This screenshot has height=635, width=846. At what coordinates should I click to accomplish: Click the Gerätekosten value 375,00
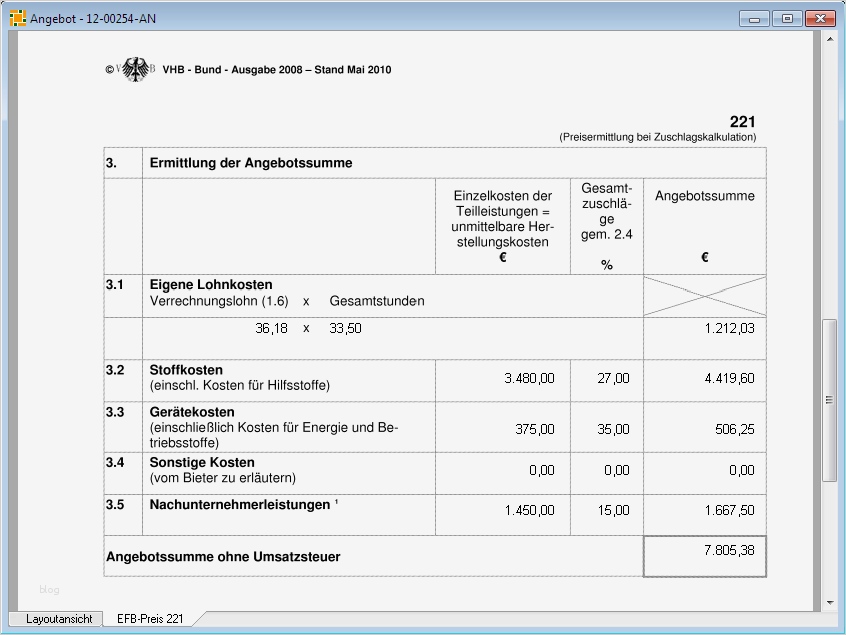coord(535,429)
